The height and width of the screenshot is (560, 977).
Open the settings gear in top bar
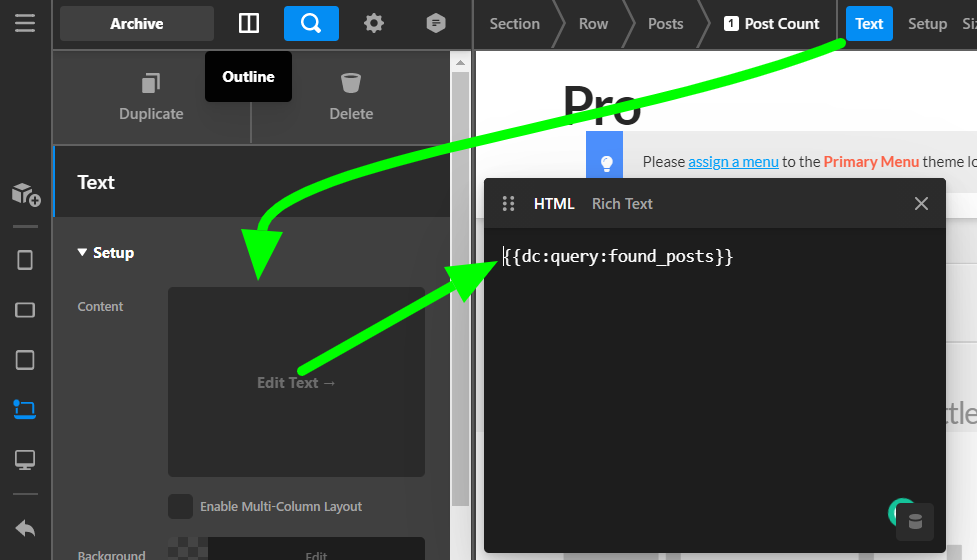[373, 23]
